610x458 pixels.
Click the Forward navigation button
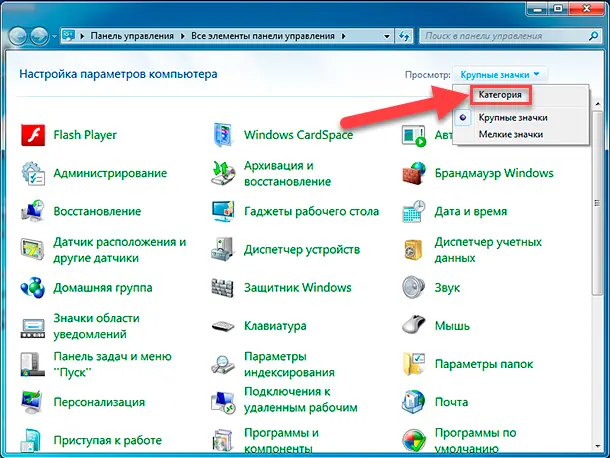pyautogui.click(x=40, y=37)
